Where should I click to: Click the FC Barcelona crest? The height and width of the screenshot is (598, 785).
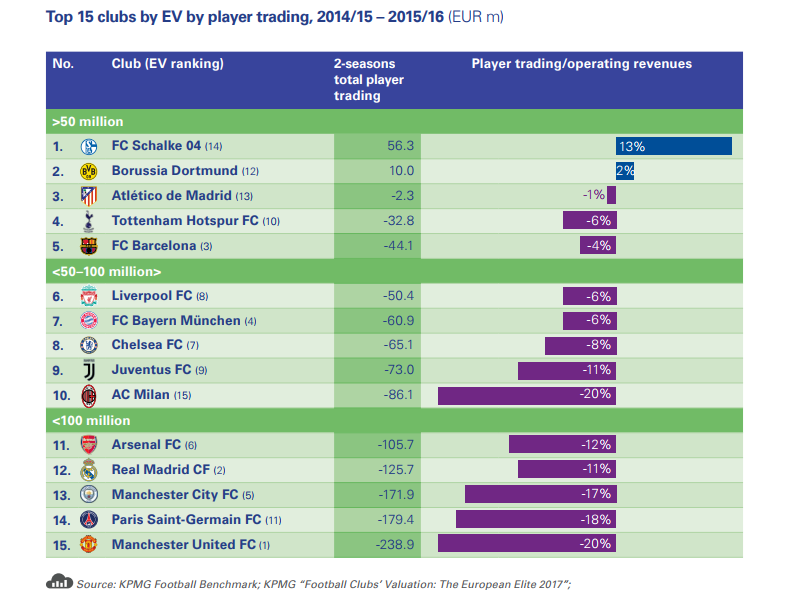[89, 246]
